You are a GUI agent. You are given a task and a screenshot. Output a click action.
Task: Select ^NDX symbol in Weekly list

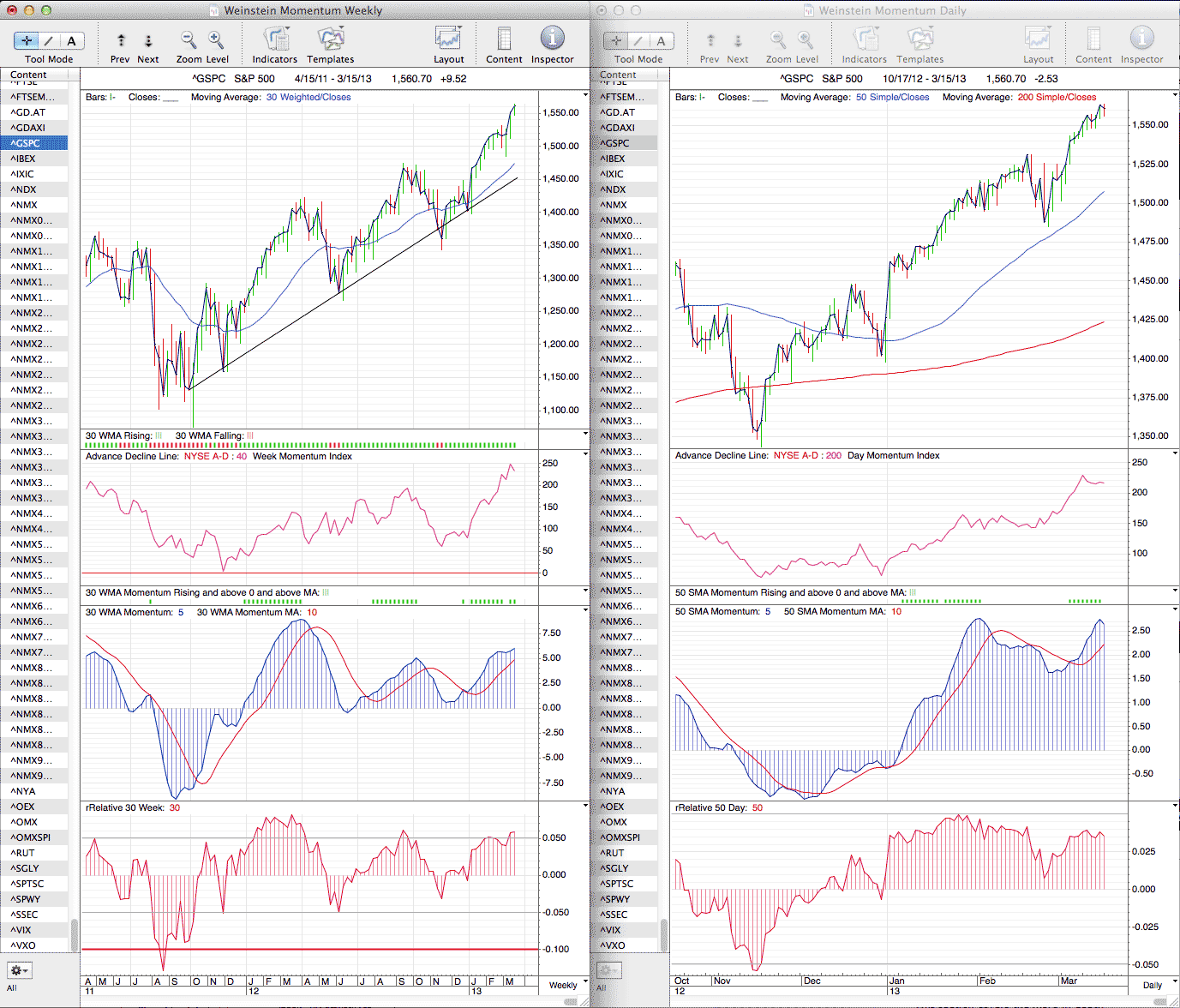tap(34, 189)
